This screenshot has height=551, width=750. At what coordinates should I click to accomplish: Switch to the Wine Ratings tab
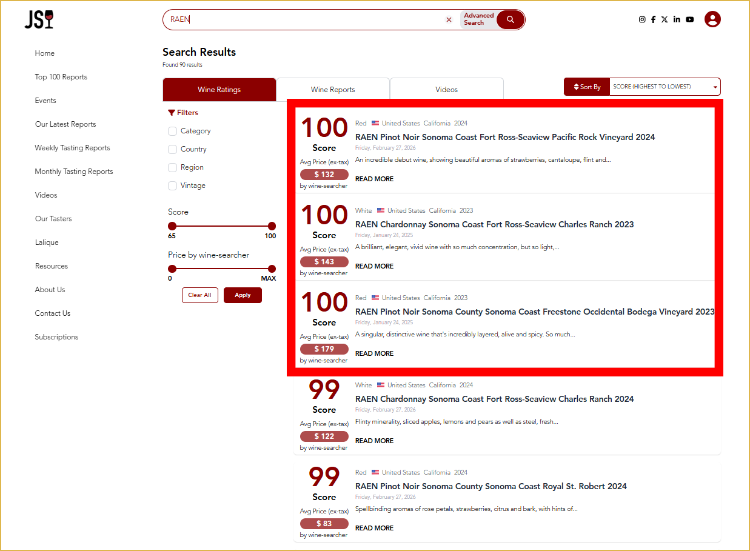(x=219, y=89)
